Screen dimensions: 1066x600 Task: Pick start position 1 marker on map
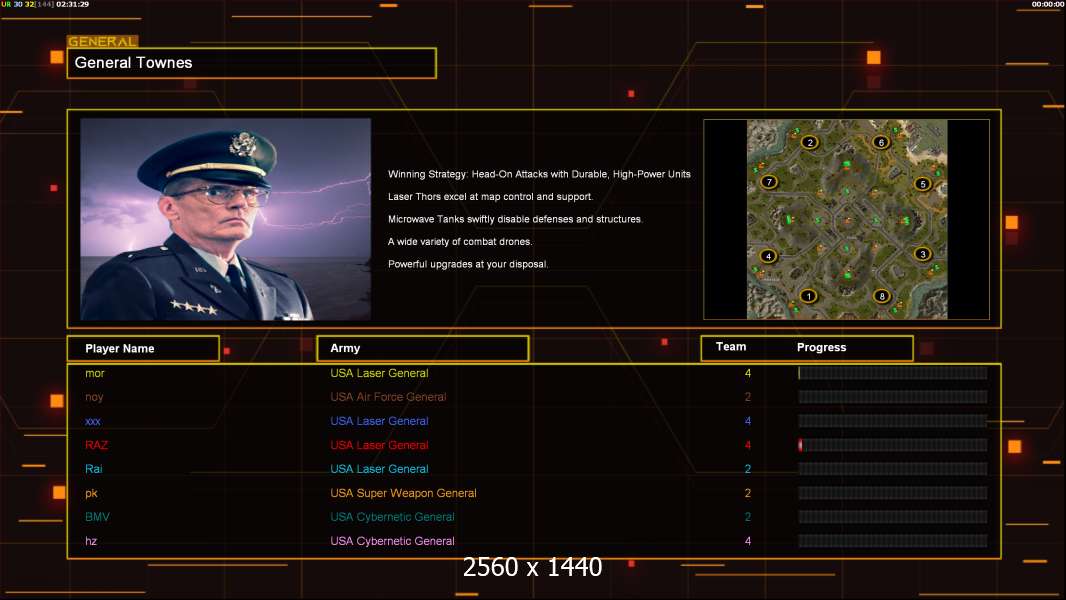(x=808, y=296)
